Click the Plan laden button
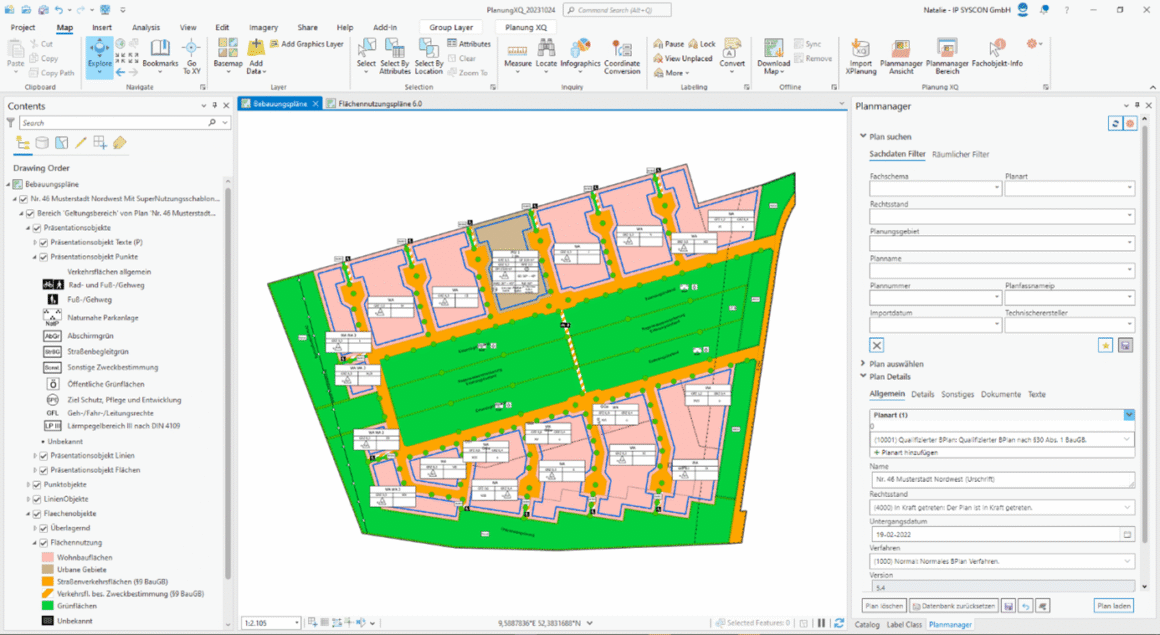1160x635 pixels. (1113, 605)
